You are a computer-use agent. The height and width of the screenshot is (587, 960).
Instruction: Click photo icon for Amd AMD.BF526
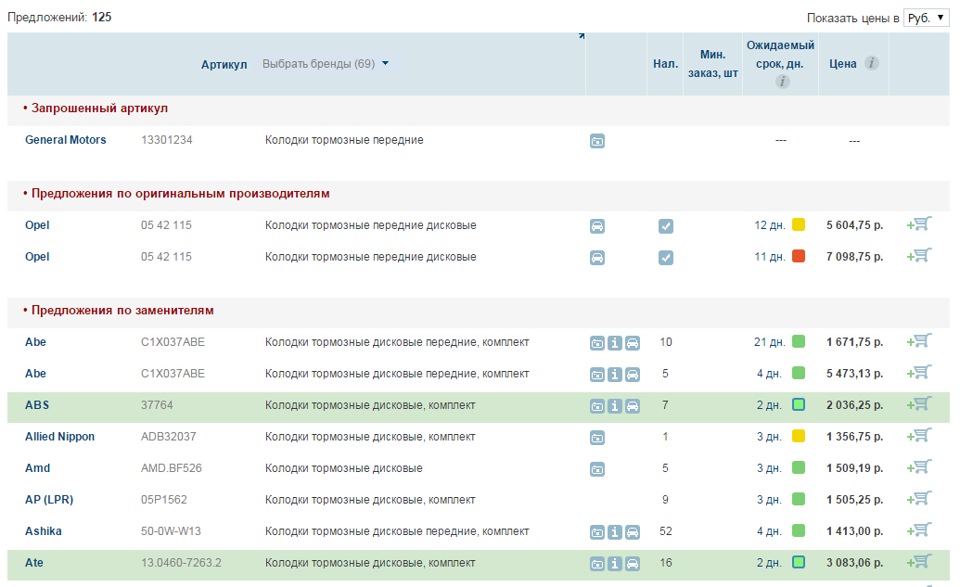tap(597, 469)
